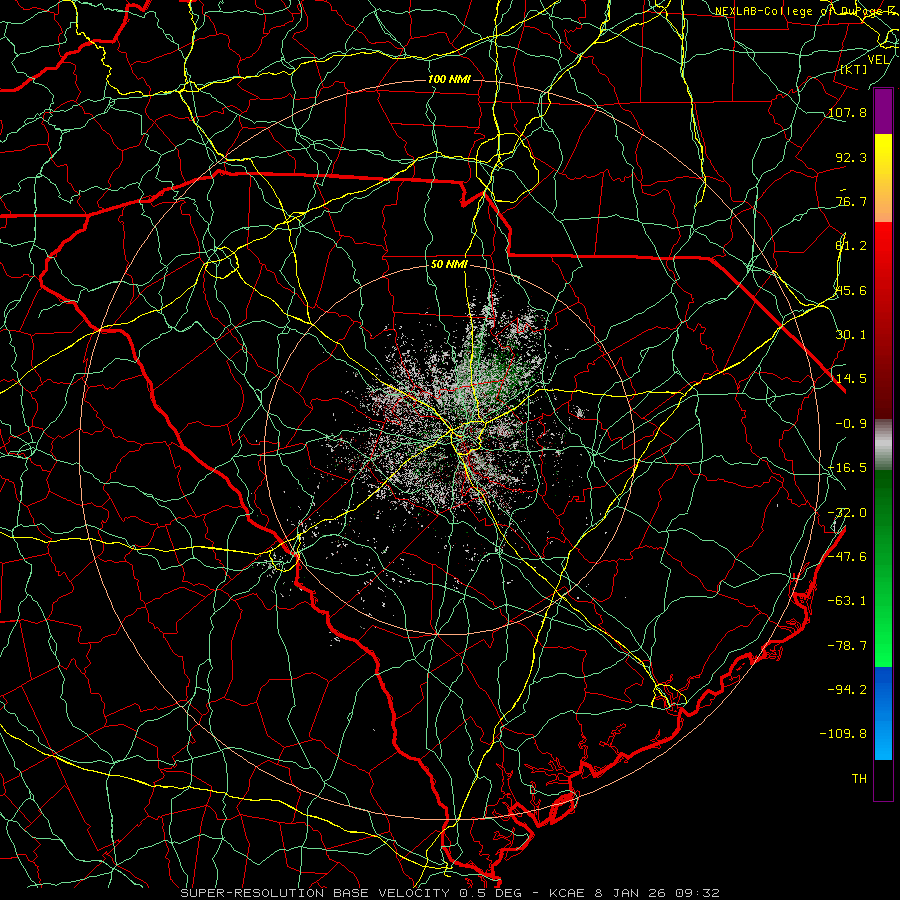Click the NEXLAB-College of DuPage credit text
The image size is (900, 900).
click(x=806, y=11)
